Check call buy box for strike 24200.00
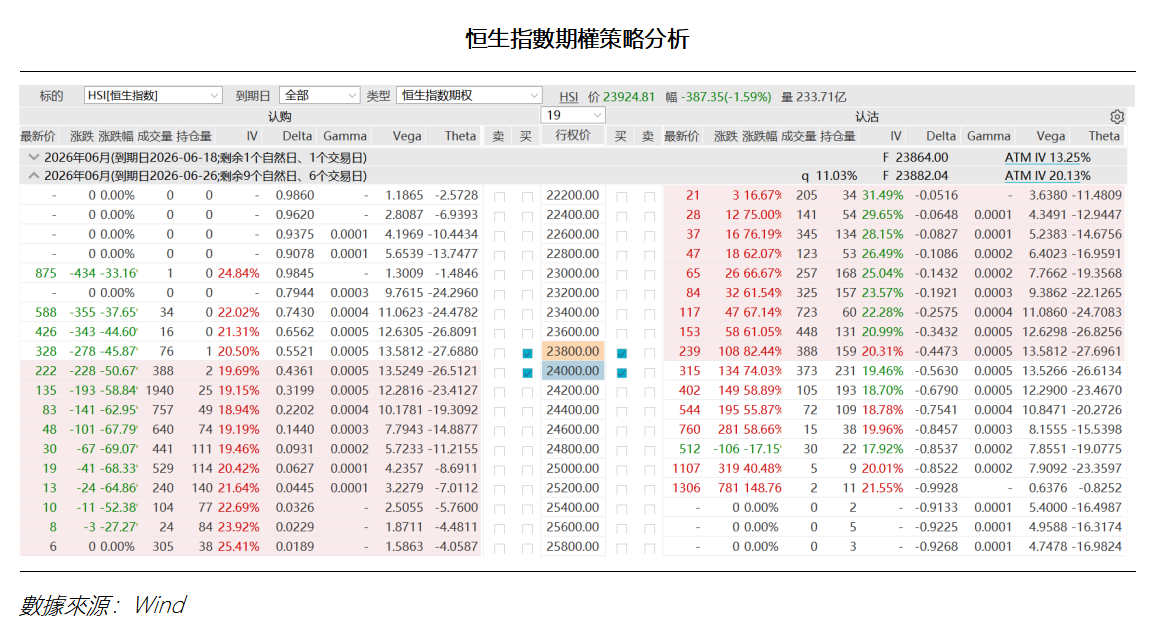Screen dimensions: 1160x631 point(527,392)
